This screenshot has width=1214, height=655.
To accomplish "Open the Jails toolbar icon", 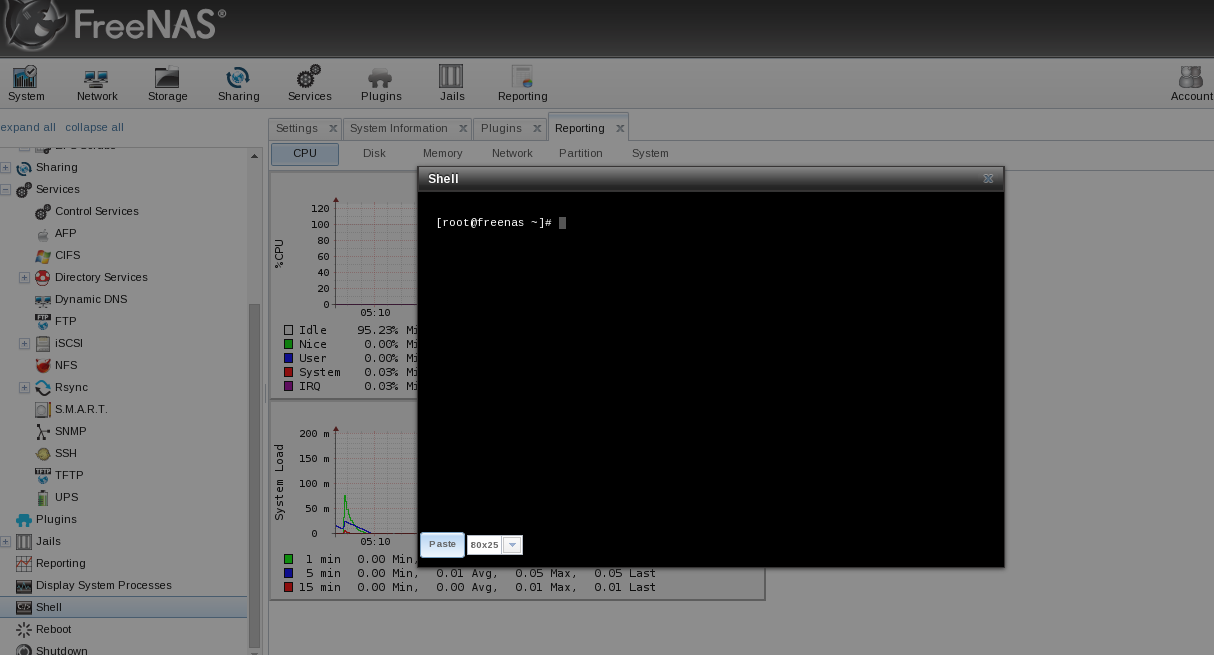I will pyautogui.click(x=452, y=83).
